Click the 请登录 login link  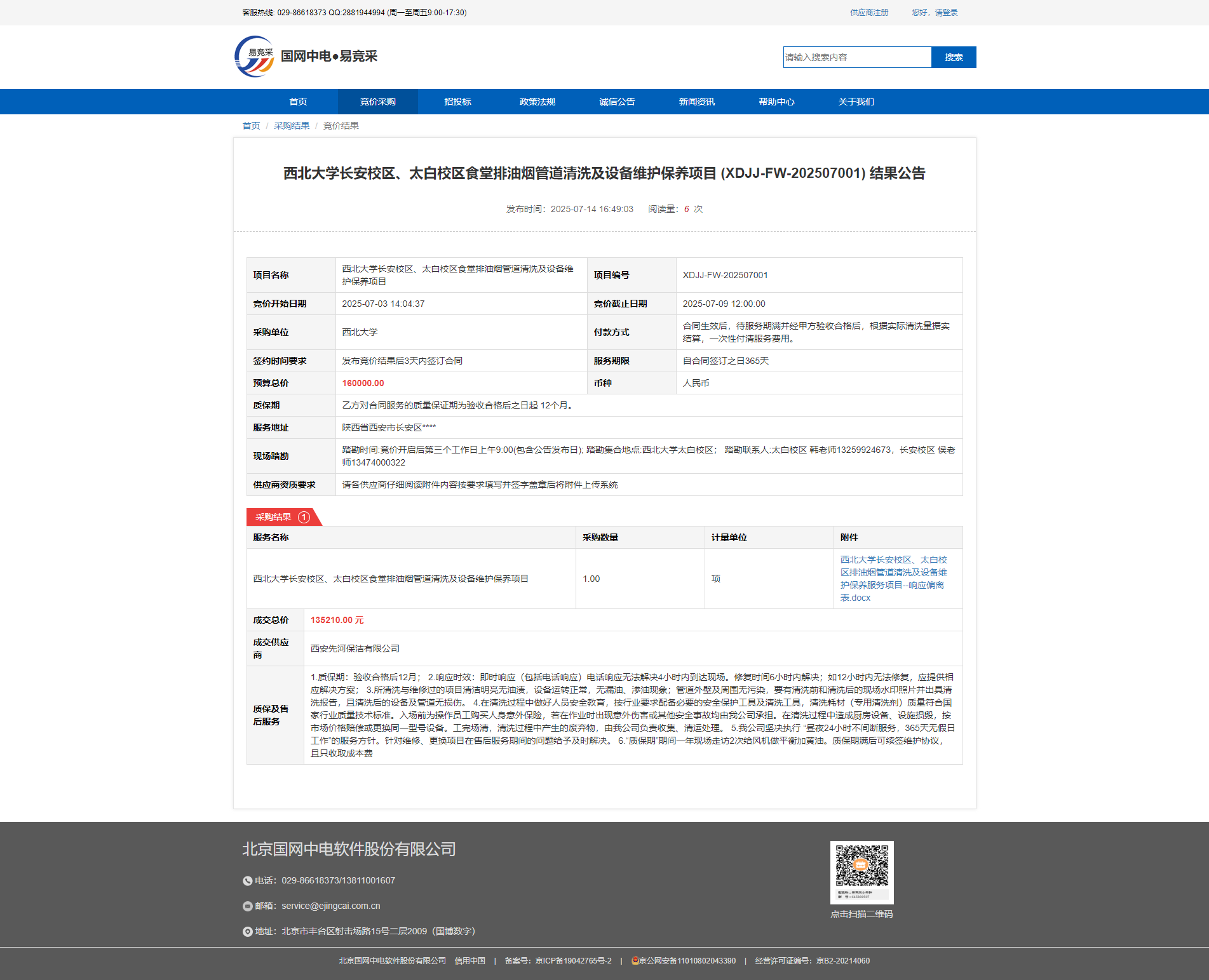coord(945,13)
